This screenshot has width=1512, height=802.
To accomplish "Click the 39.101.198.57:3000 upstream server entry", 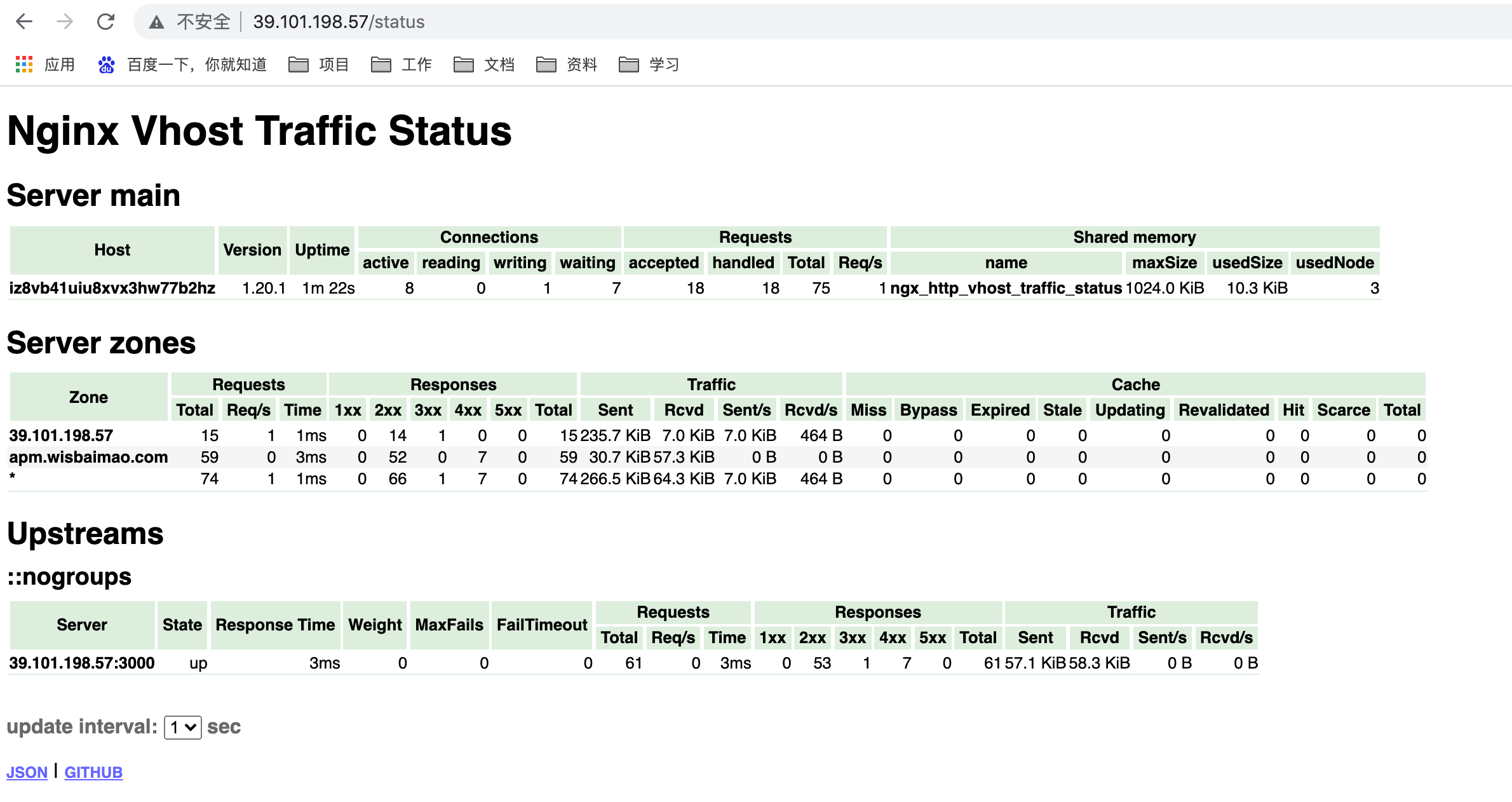I will click(x=82, y=663).
